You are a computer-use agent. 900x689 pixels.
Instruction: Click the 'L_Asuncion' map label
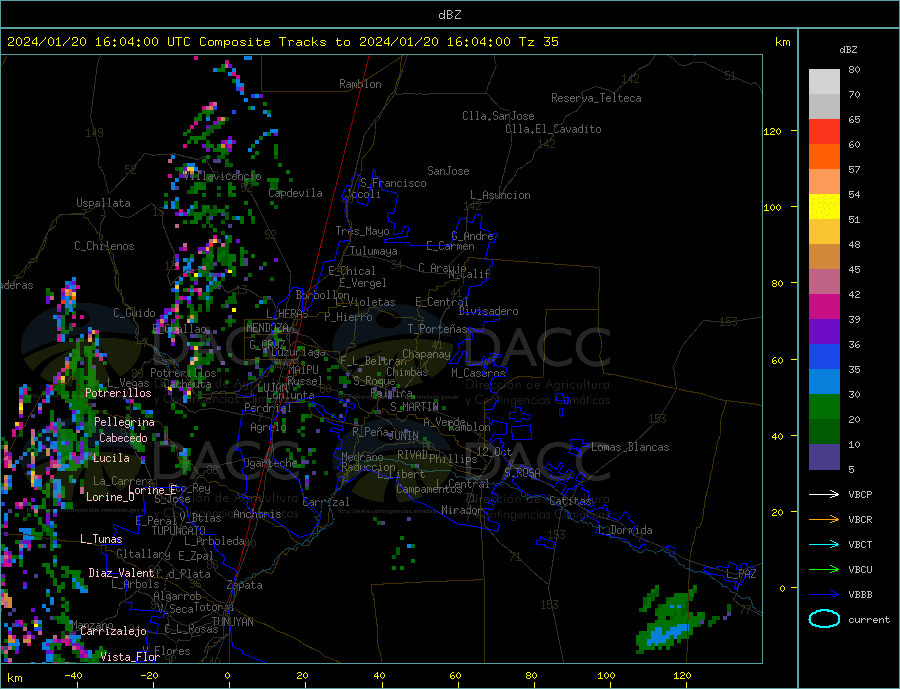click(501, 195)
